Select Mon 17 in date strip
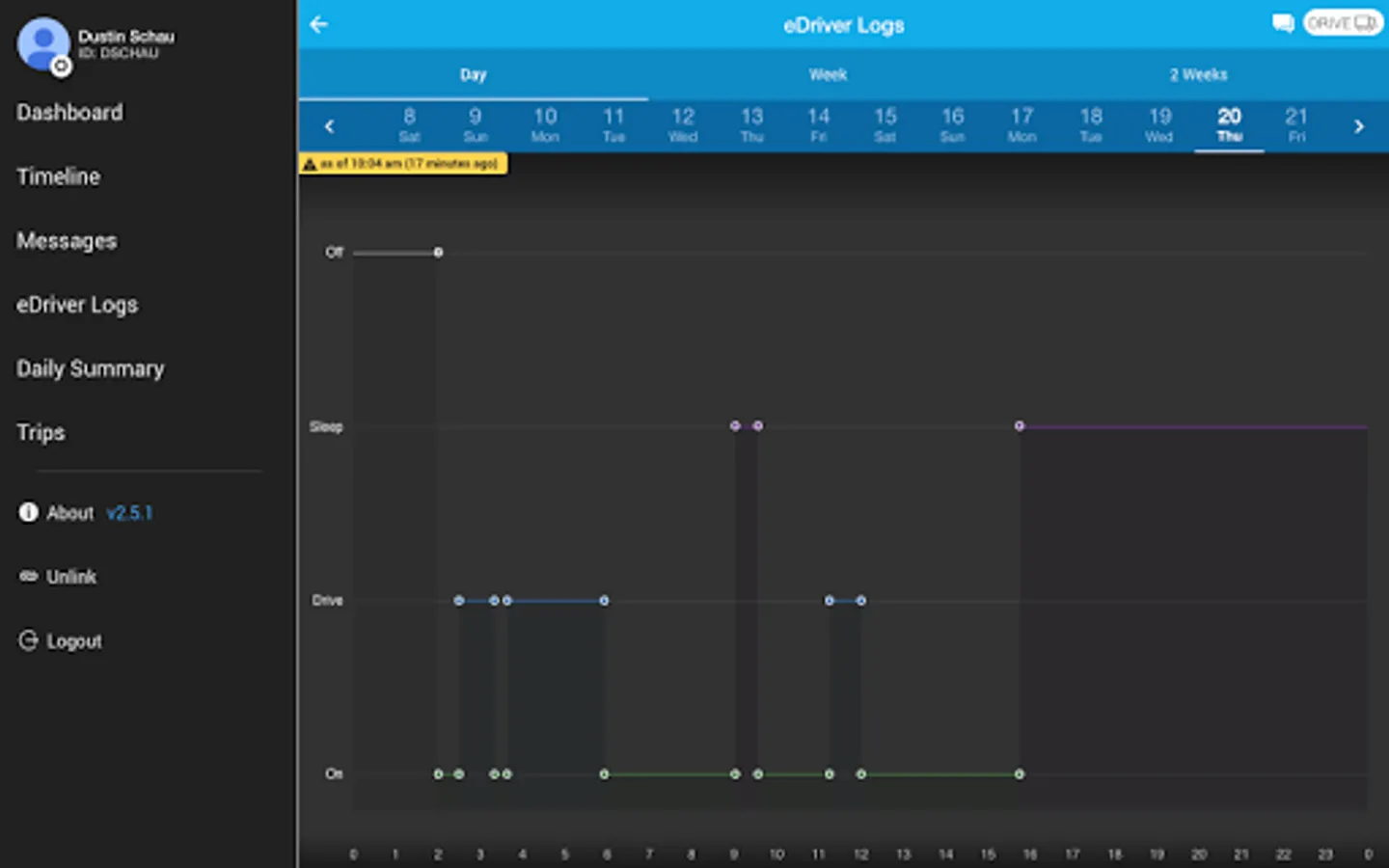Viewport: 1389px width, 868px height. point(1022,125)
